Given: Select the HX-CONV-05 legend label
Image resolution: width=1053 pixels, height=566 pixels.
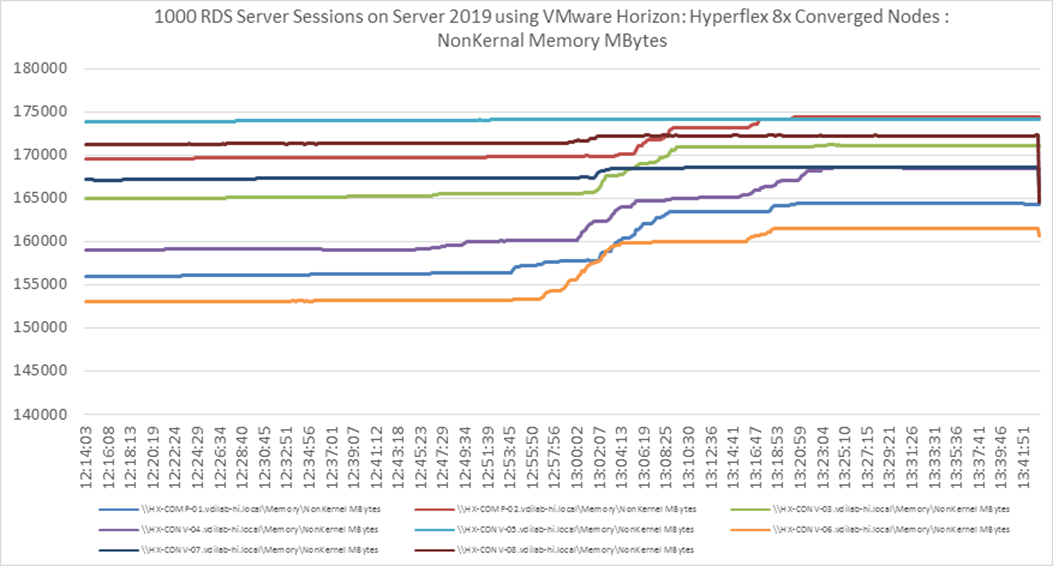Looking at the screenshot, I should [575, 530].
